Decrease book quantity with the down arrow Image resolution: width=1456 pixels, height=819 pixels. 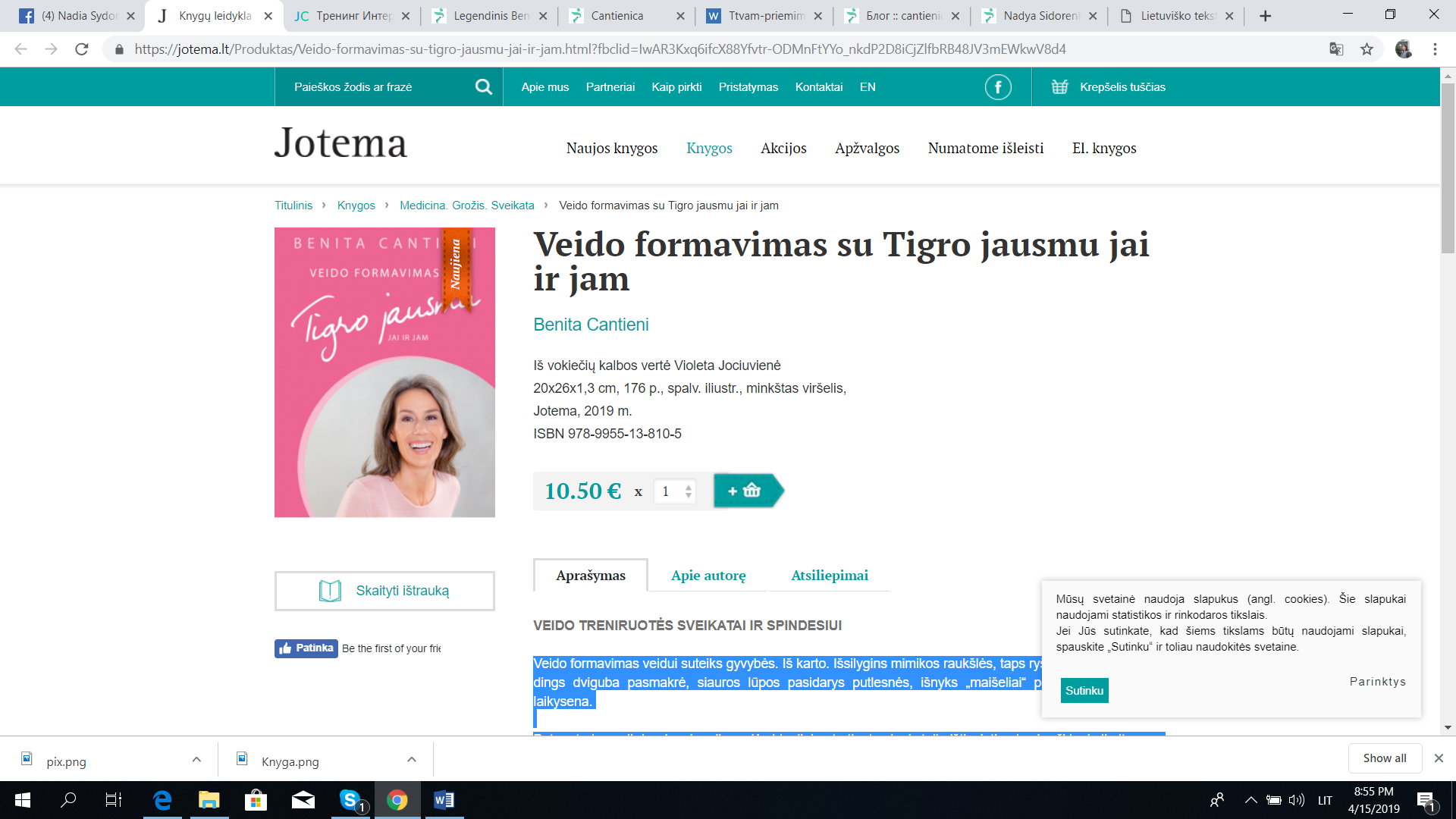(x=689, y=496)
